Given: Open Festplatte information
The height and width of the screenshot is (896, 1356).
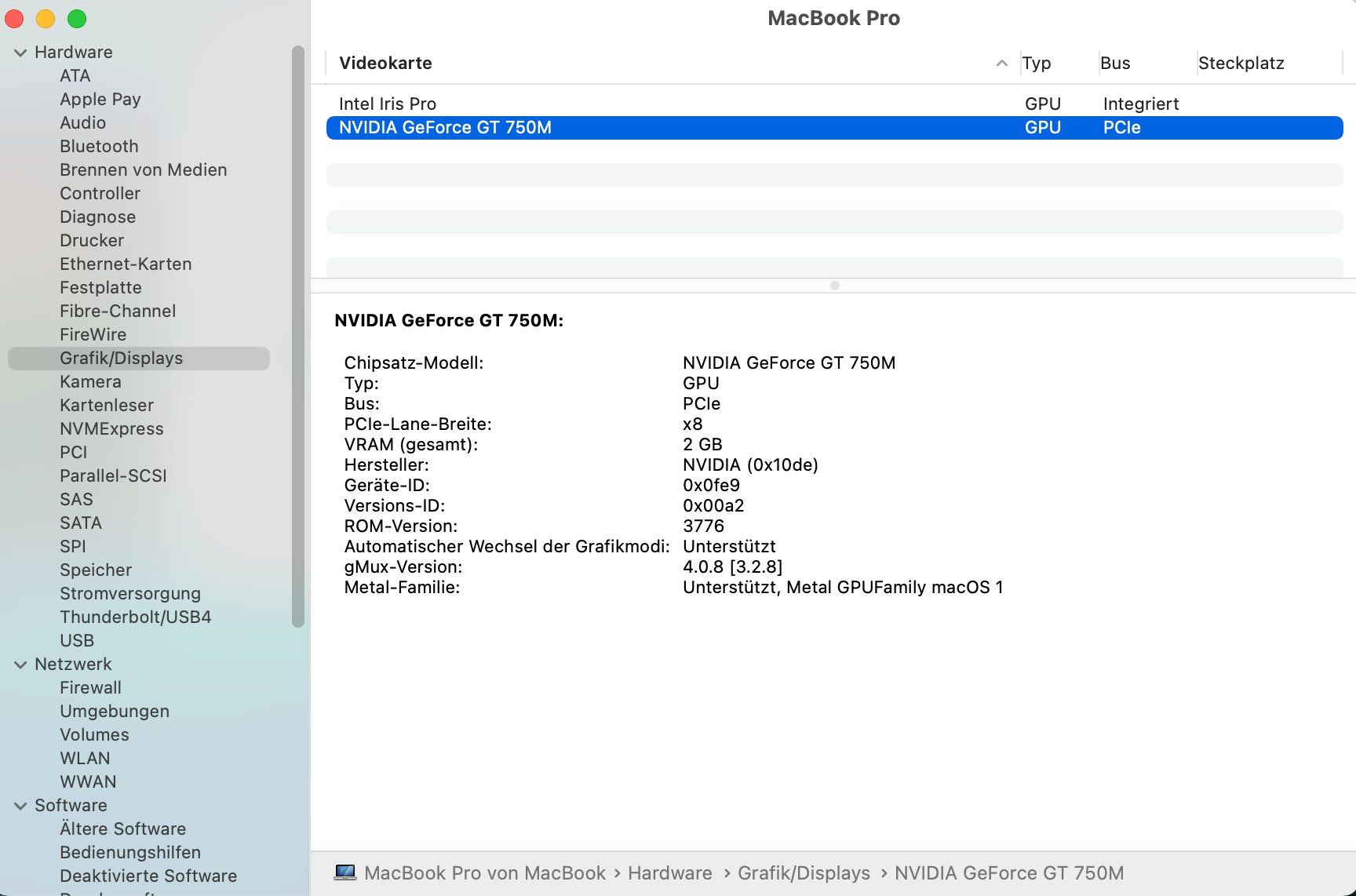Looking at the screenshot, I should click(x=100, y=287).
